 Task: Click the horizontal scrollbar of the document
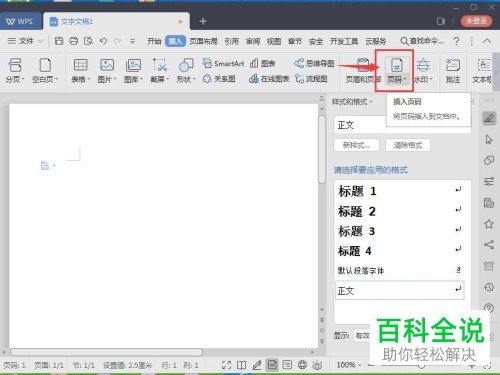106,352
